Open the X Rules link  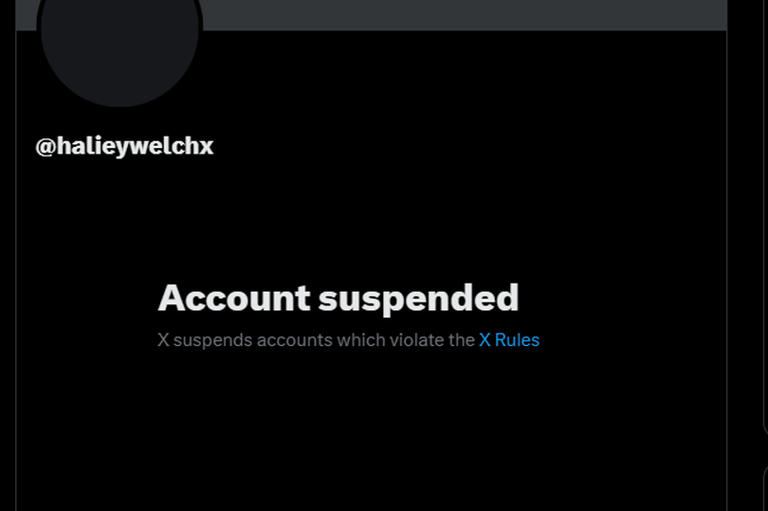click(x=509, y=340)
